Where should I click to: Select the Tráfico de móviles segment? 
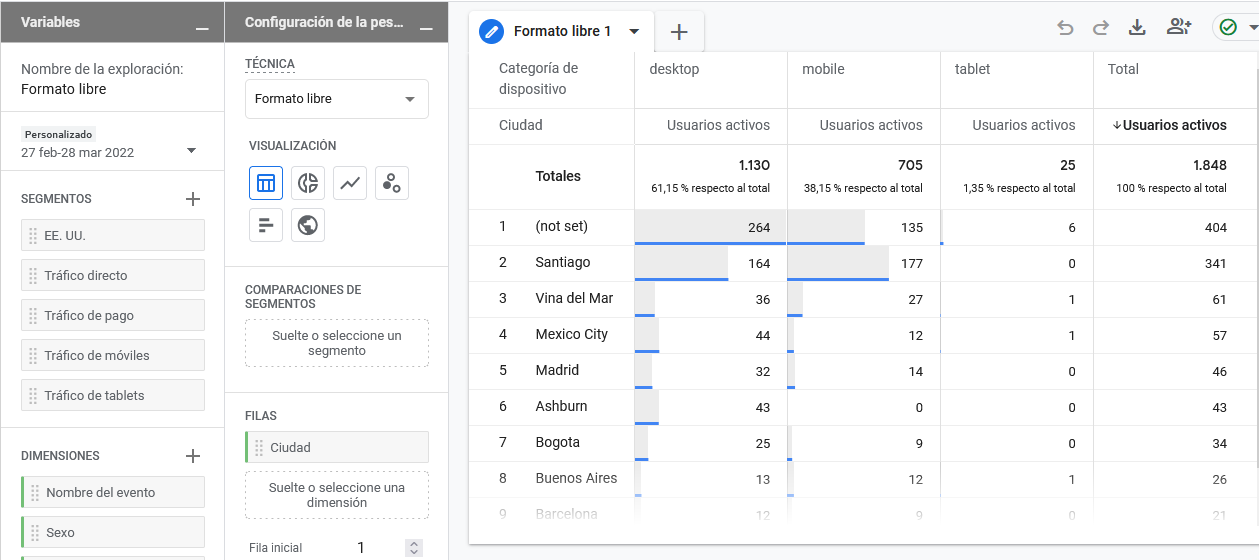click(x=113, y=355)
